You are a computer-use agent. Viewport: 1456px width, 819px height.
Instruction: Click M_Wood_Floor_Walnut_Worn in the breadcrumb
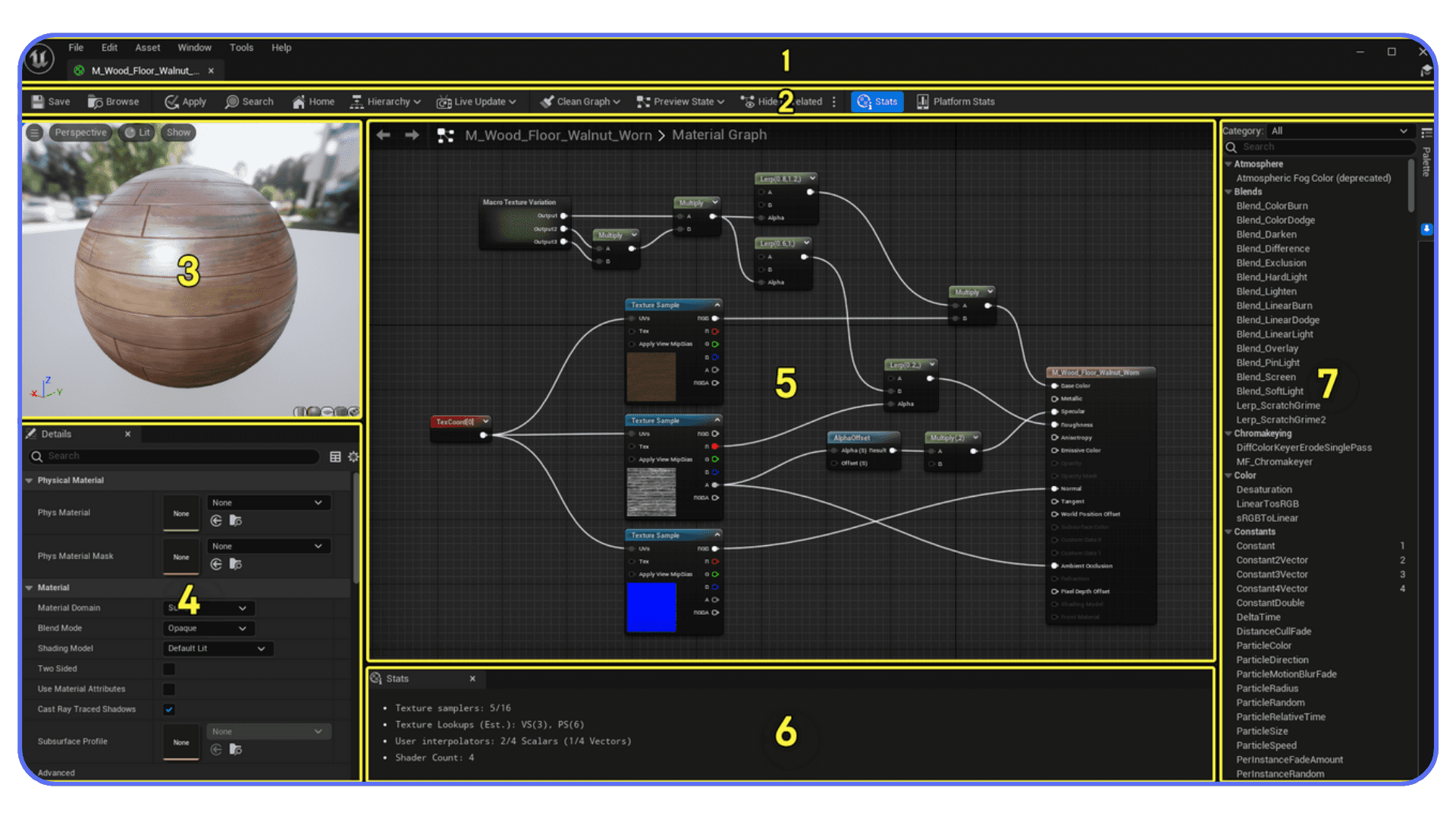pyautogui.click(x=558, y=135)
